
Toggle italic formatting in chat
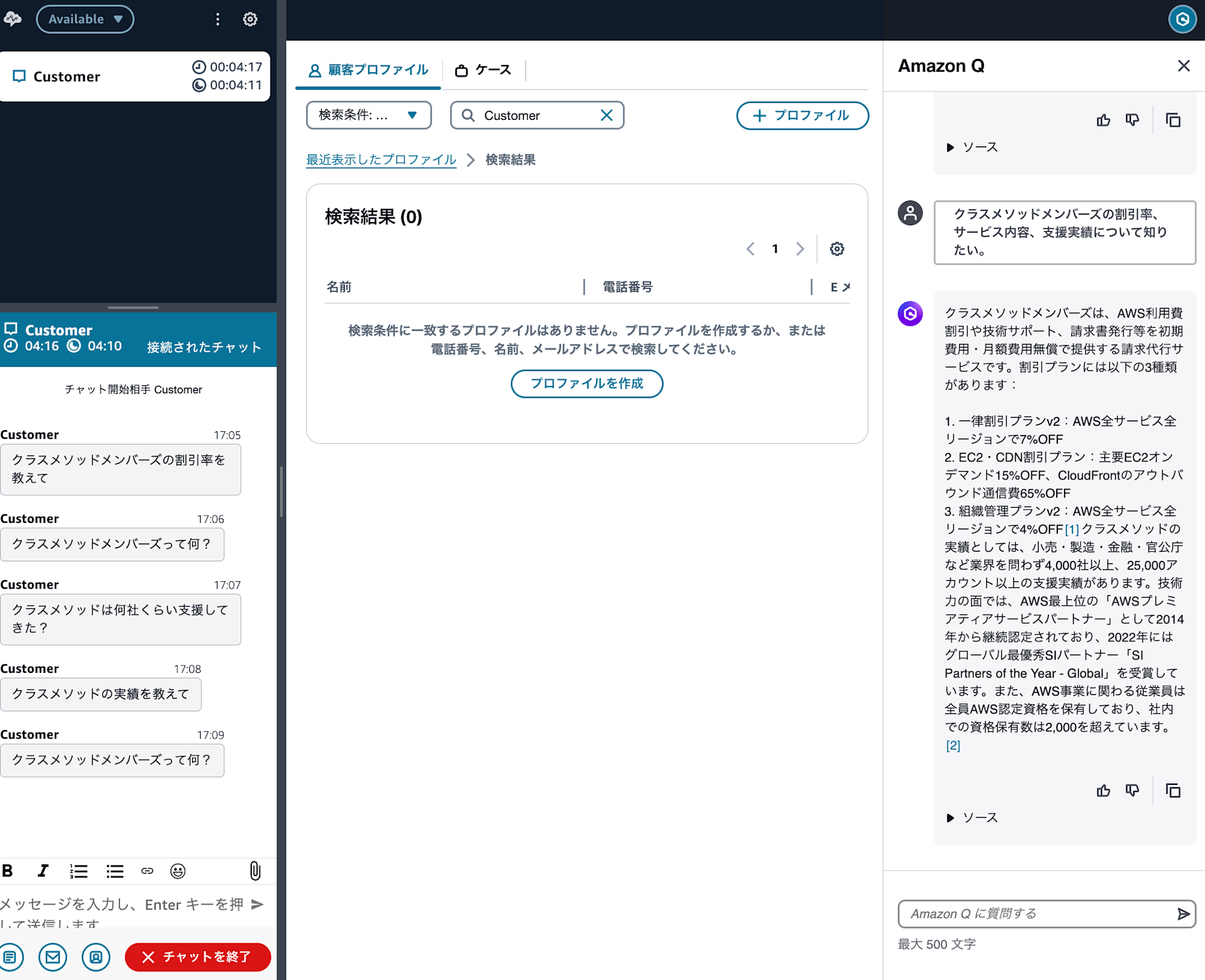pyautogui.click(x=43, y=871)
